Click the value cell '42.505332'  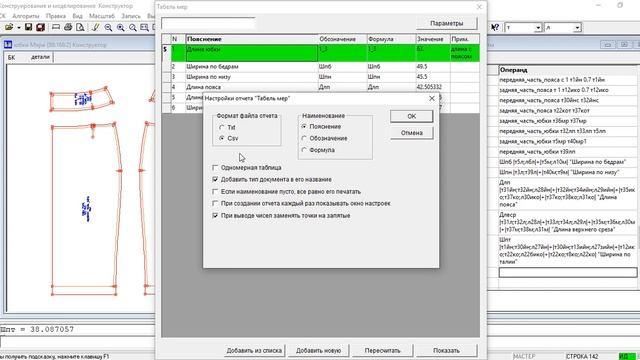[433, 87]
